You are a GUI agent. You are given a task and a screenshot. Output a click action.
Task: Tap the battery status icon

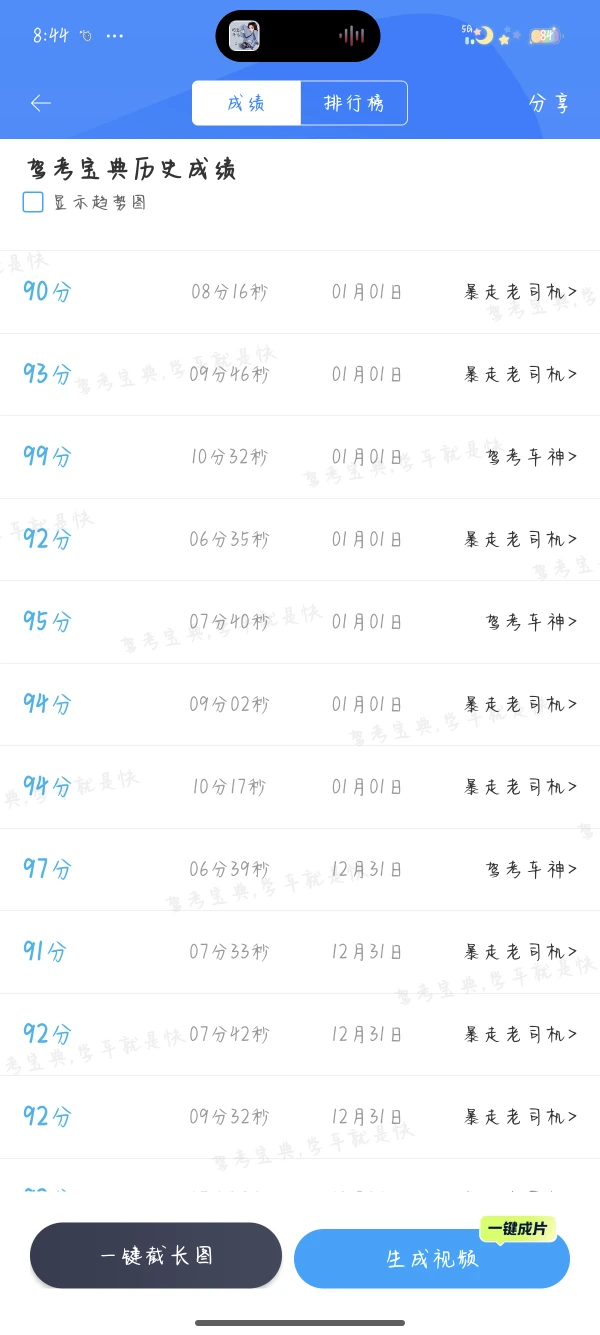pos(544,36)
